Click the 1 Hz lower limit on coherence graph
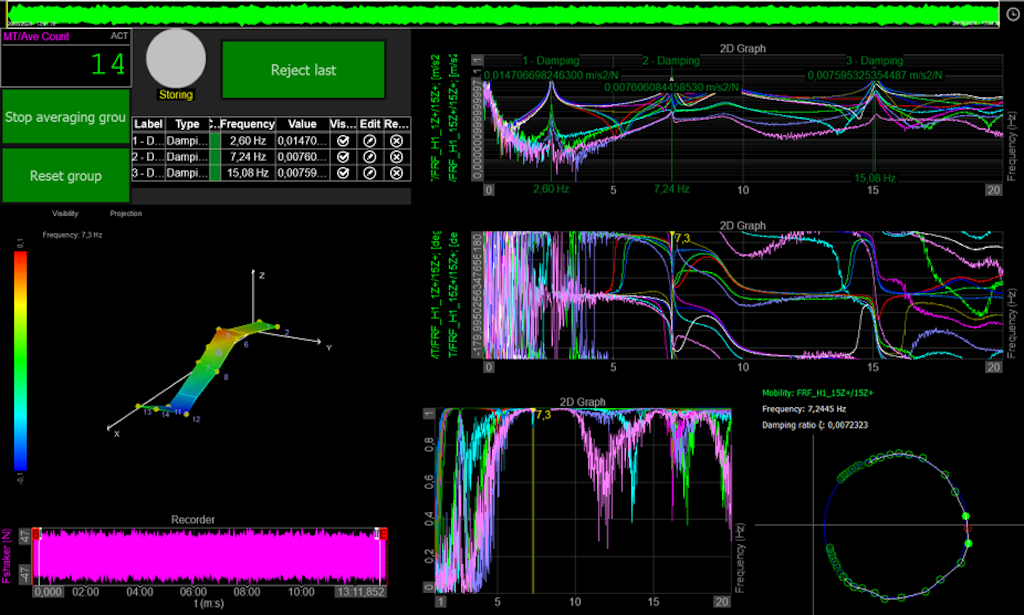The width and height of the screenshot is (1024, 615). point(441,601)
